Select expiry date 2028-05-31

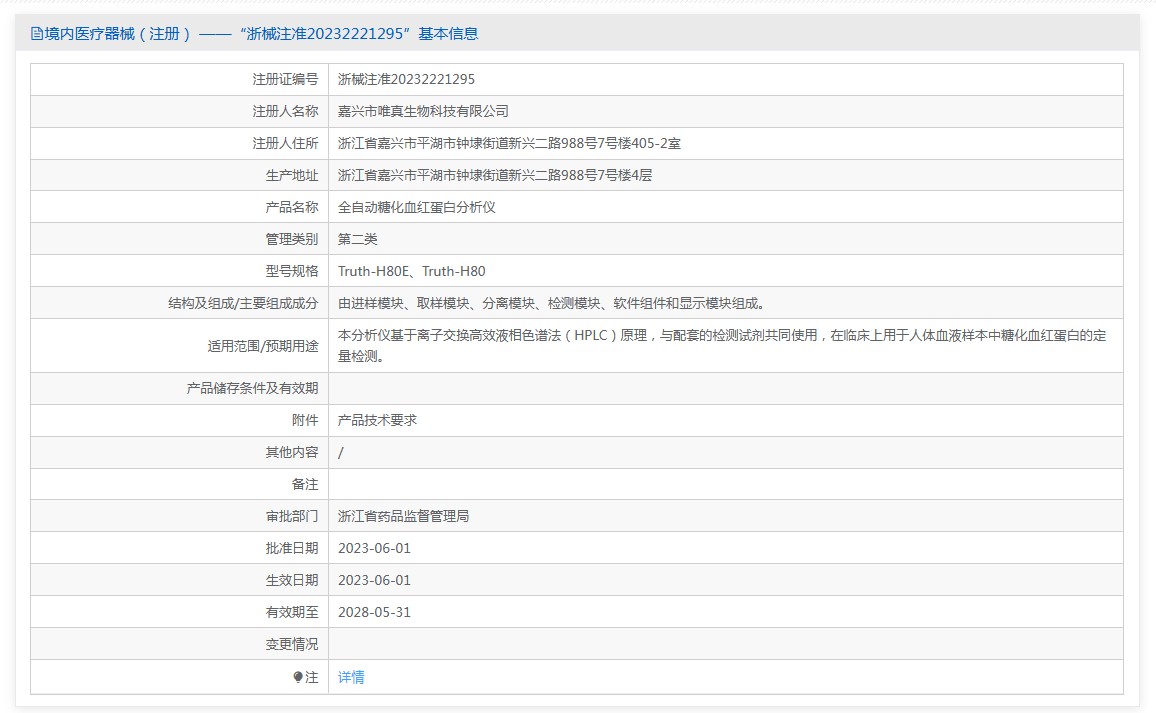(375, 612)
